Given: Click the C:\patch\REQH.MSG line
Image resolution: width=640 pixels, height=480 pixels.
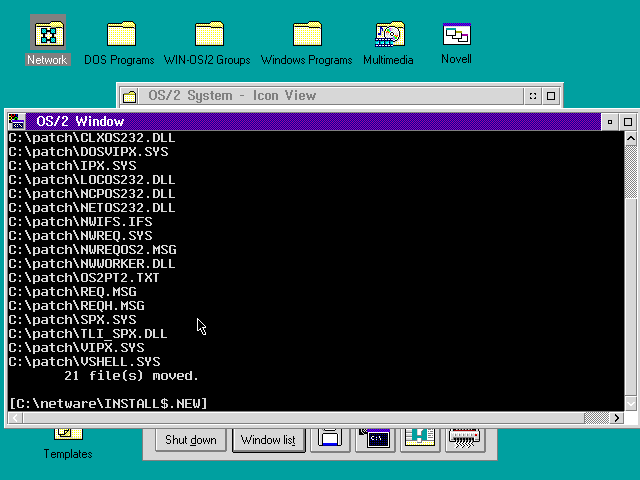Looking at the screenshot, I should [76, 305].
